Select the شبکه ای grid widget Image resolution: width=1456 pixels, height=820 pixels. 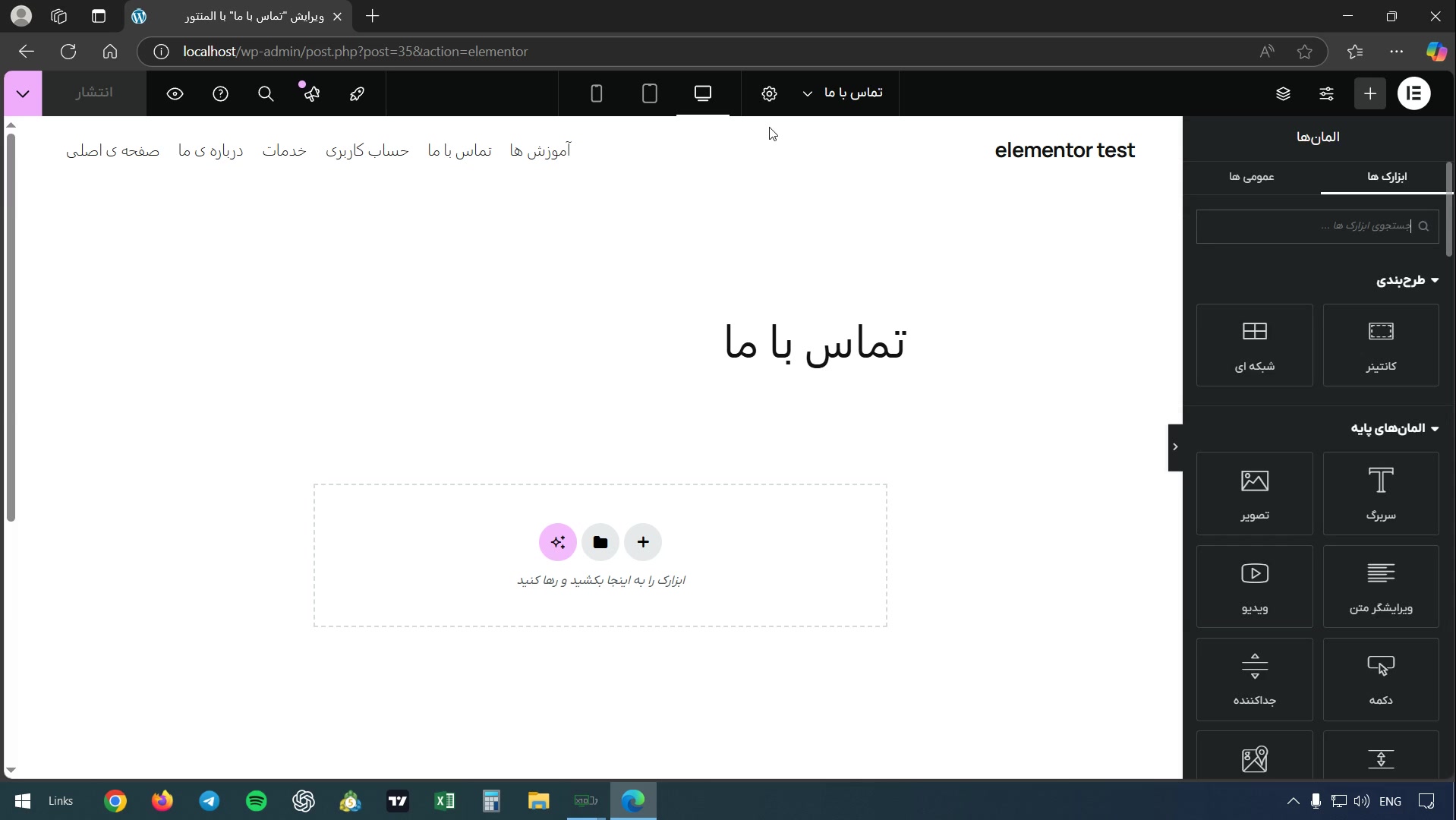coord(1255,345)
